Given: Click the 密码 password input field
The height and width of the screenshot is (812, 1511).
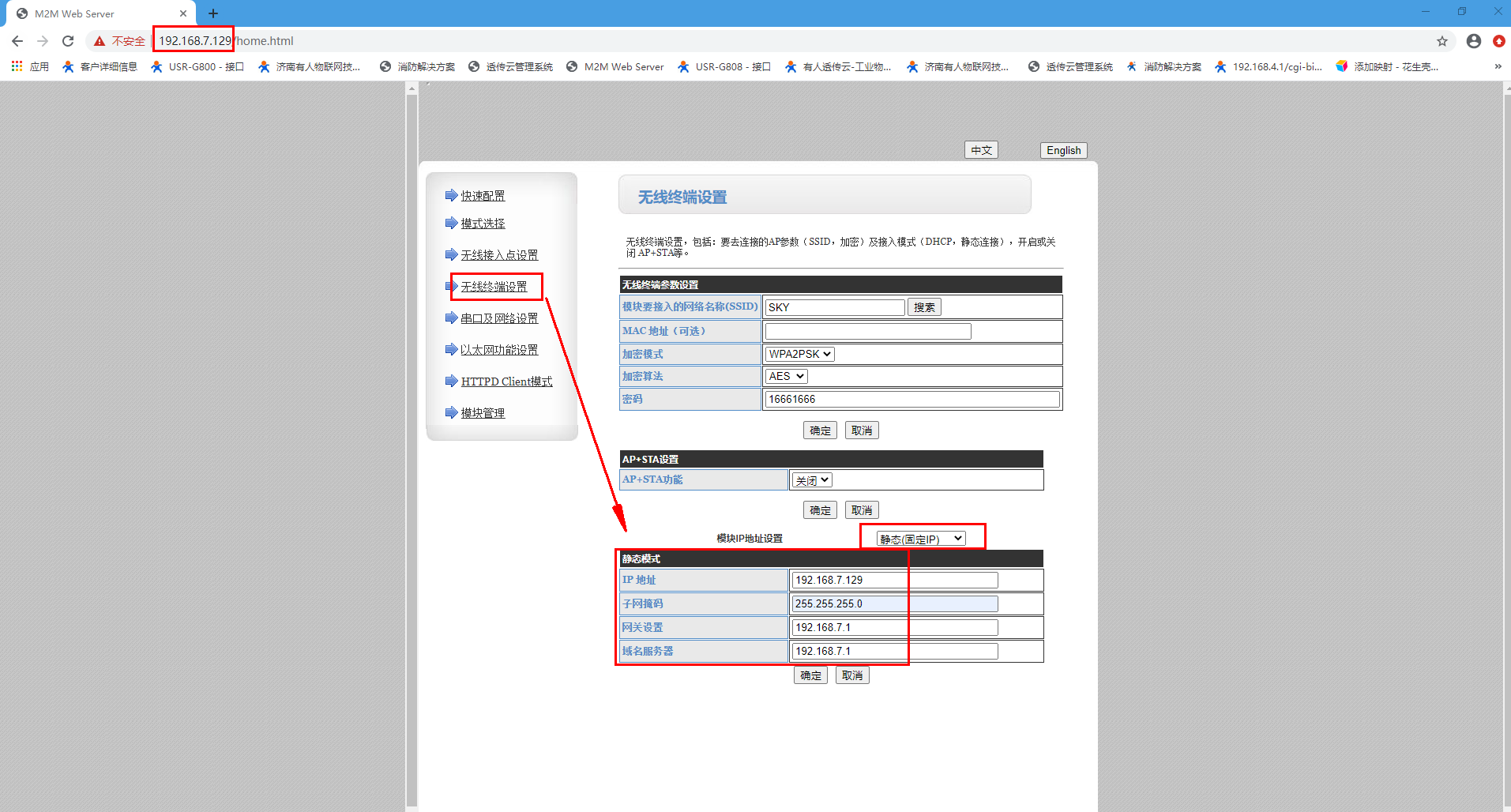Looking at the screenshot, I should [911, 399].
